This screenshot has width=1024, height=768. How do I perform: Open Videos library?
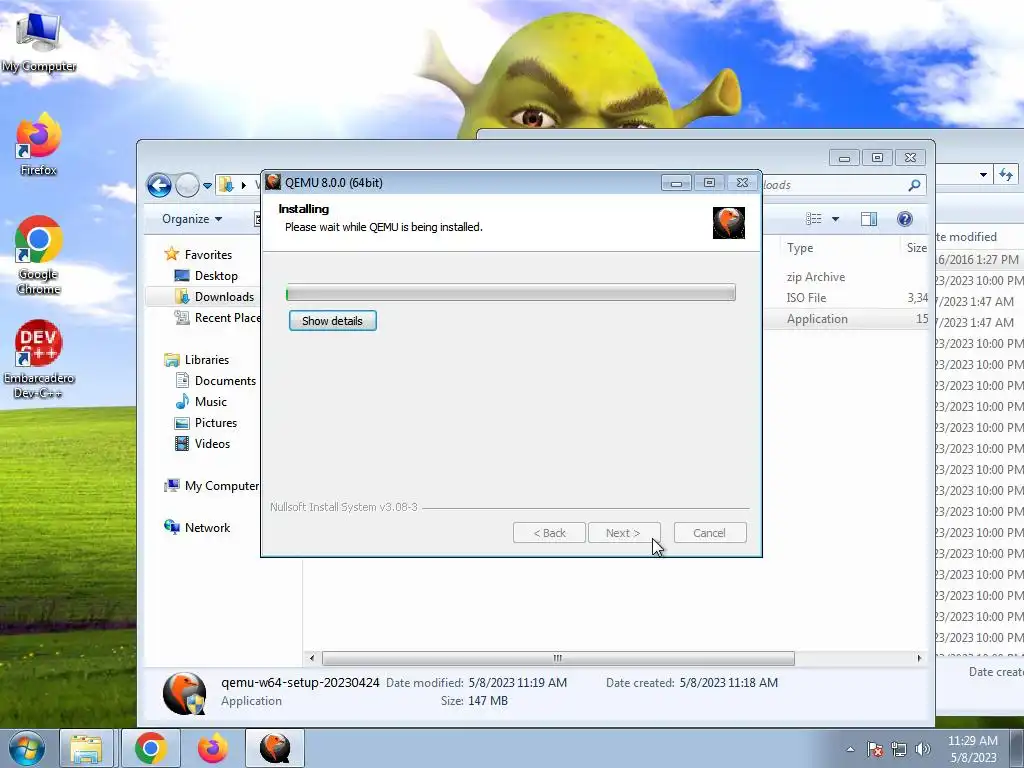(202, 443)
